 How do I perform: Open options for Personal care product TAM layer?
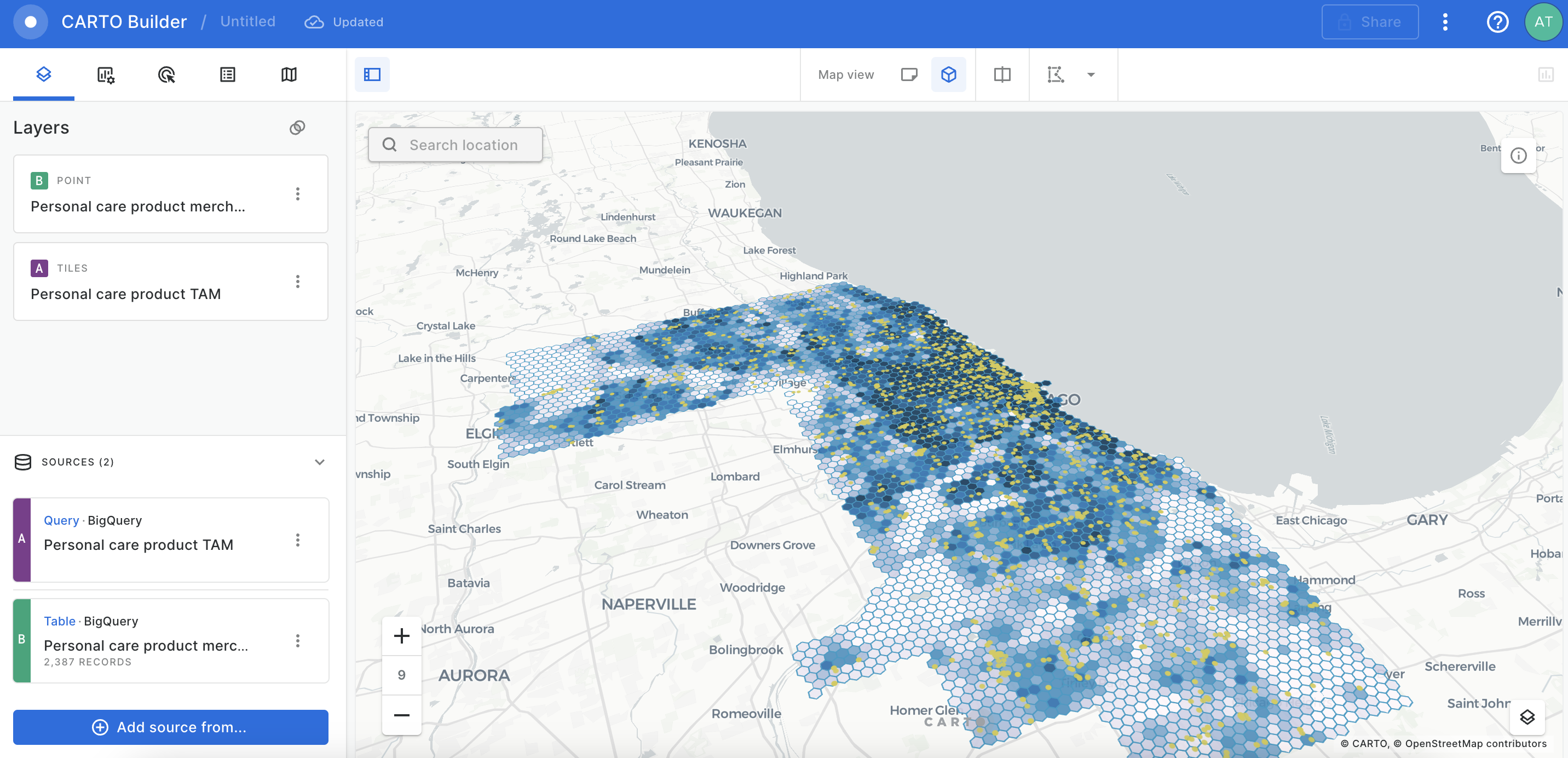298,282
